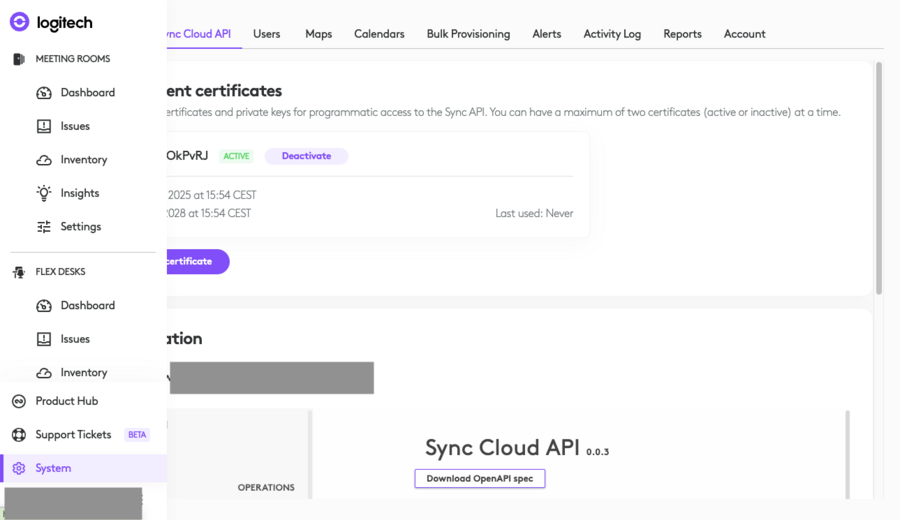900x520 pixels.
Task: Open the Maps tab
Action: pyautogui.click(x=319, y=34)
